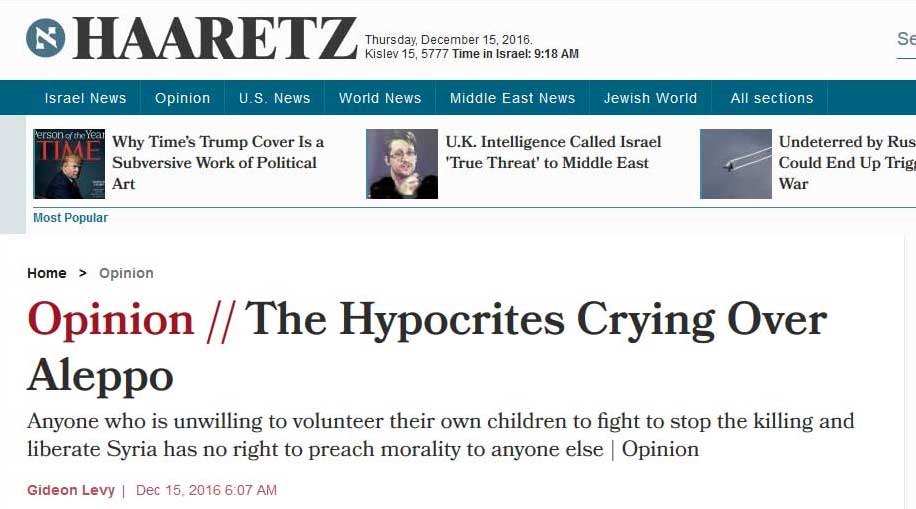The width and height of the screenshot is (916, 509).
Task: Expand the All sections menu
Action: [x=771, y=98]
